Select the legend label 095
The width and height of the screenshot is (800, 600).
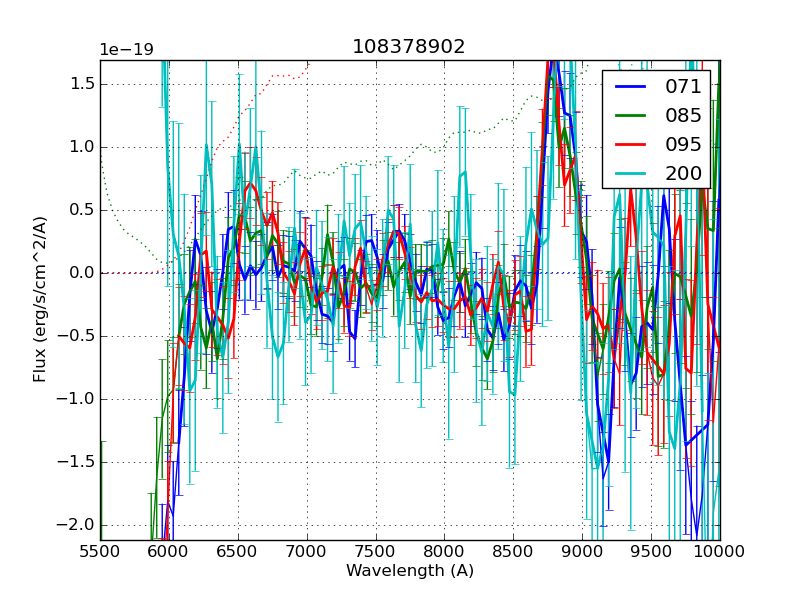pyautogui.click(x=683, y=145)
